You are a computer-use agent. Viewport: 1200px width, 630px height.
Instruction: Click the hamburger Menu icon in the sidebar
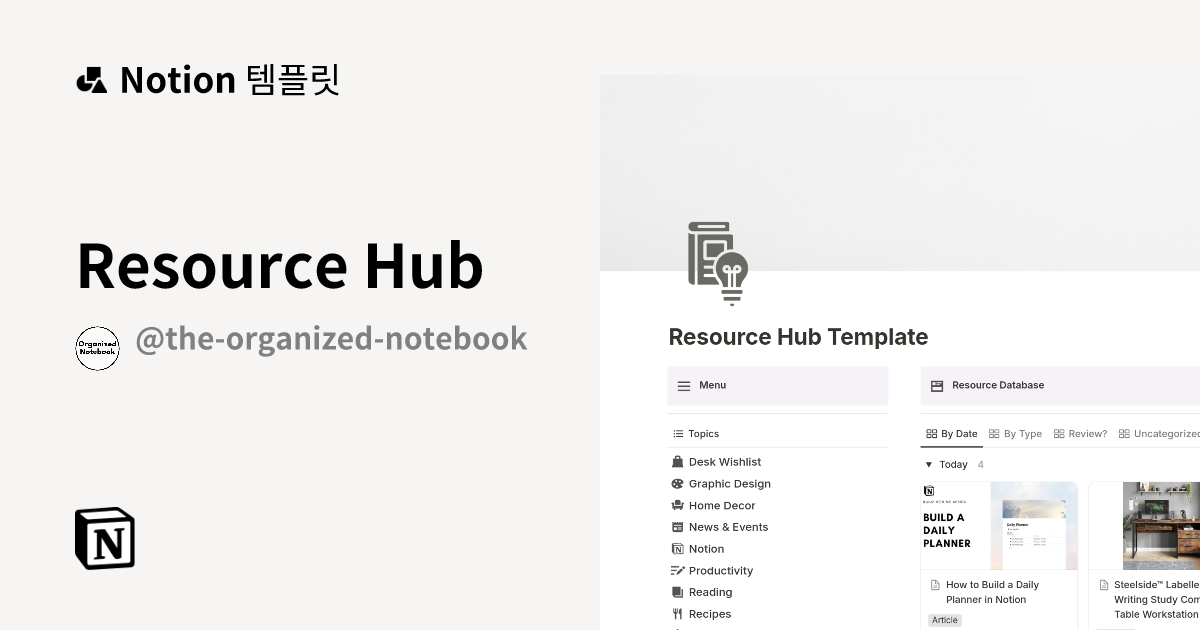[x=684, y=385]
